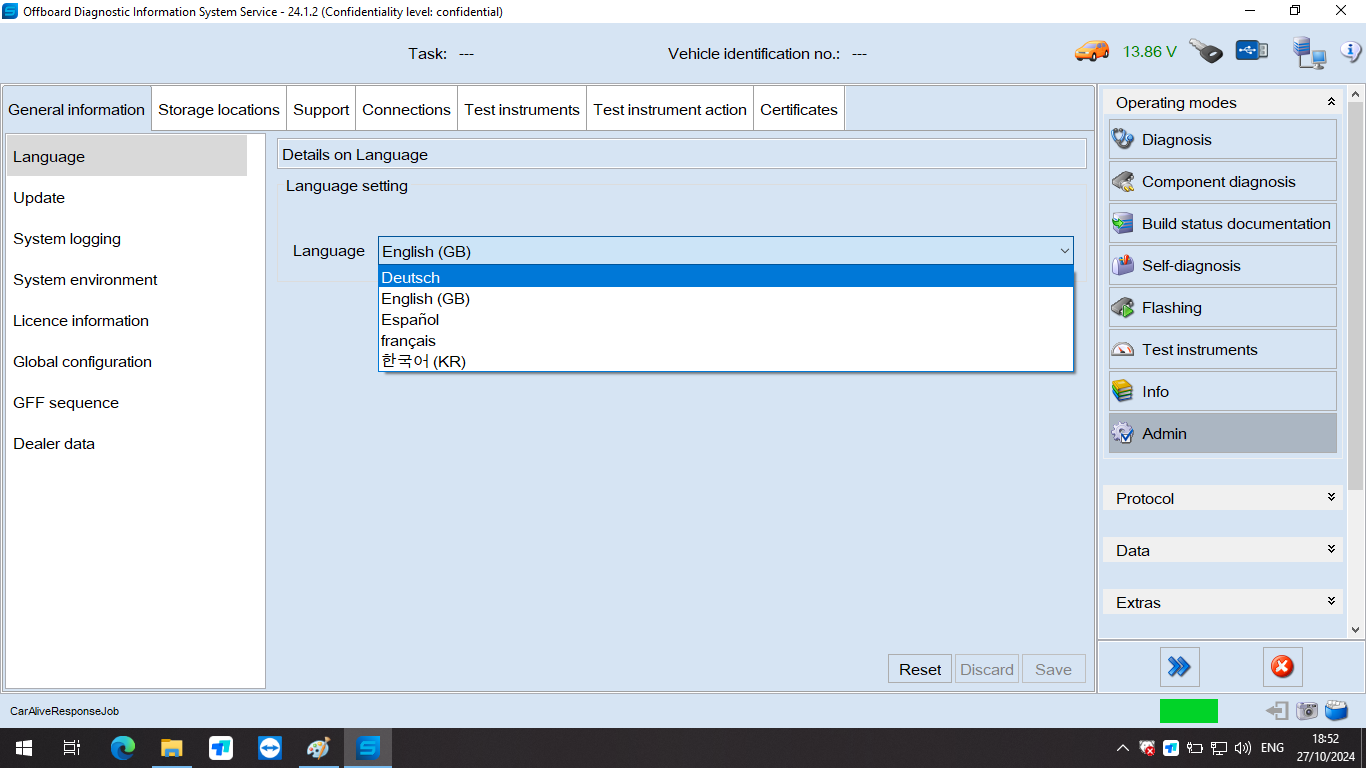
Task: Choose Español in the language dropdown
Action: click(x=725, y=320)
